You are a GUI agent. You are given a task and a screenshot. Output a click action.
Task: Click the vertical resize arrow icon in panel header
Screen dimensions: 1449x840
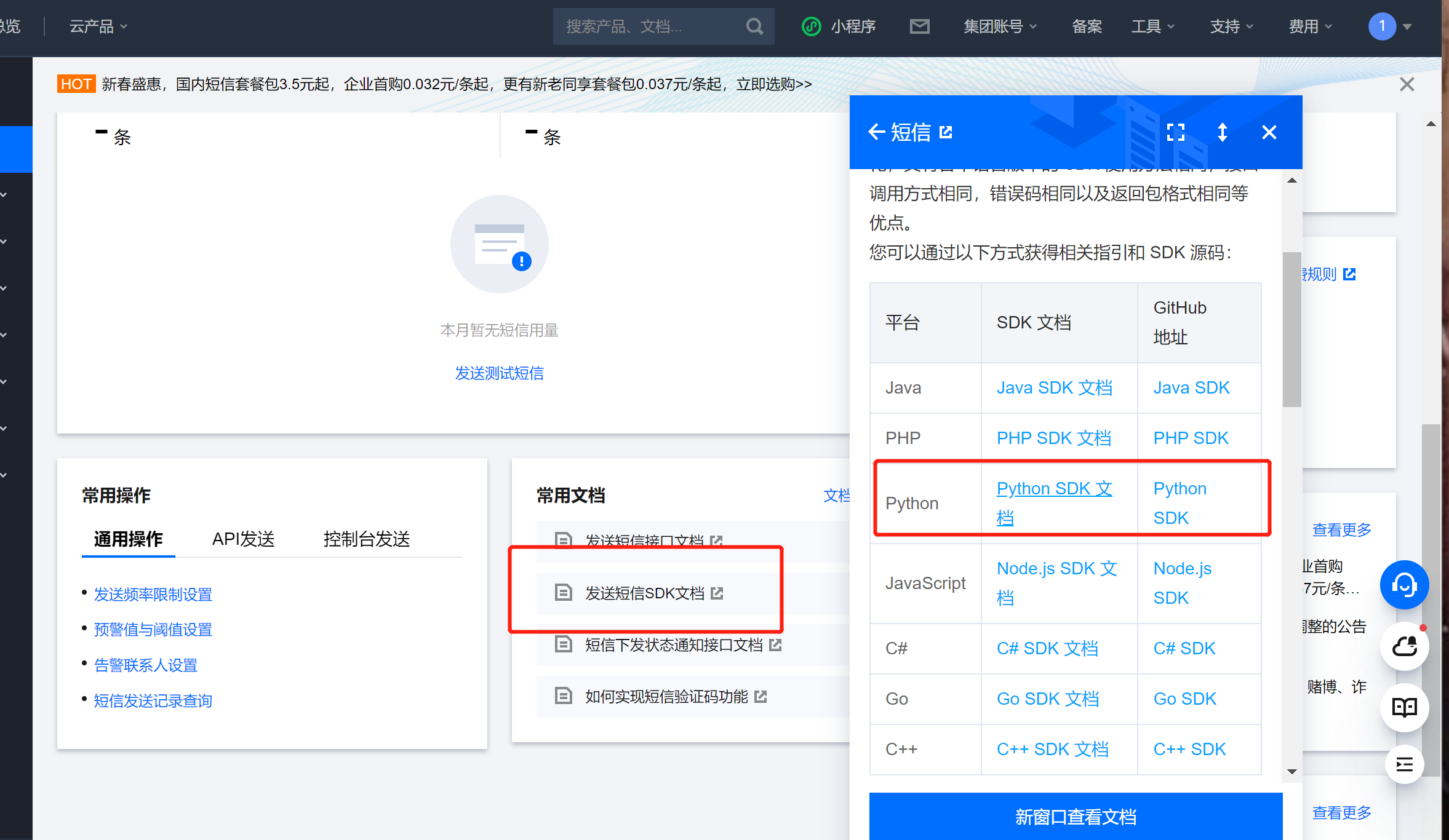(1222, 132)
